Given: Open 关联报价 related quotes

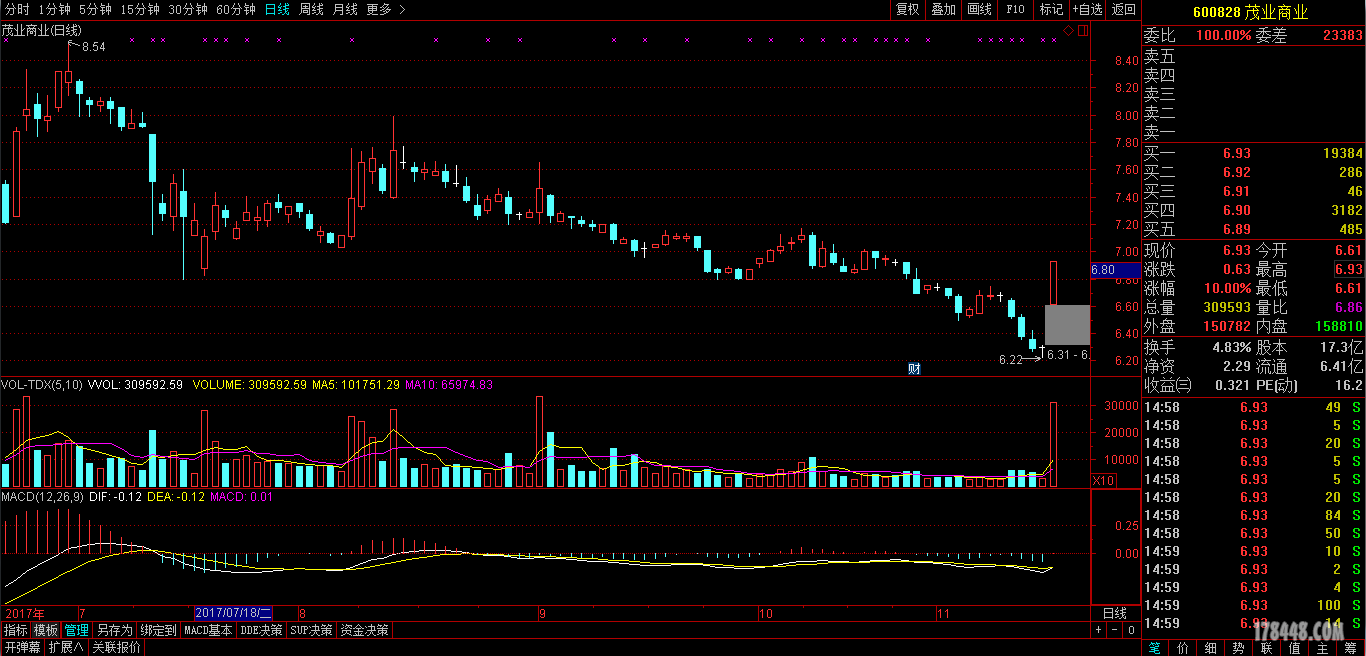Looking at the screenshot, I should 117,647.
